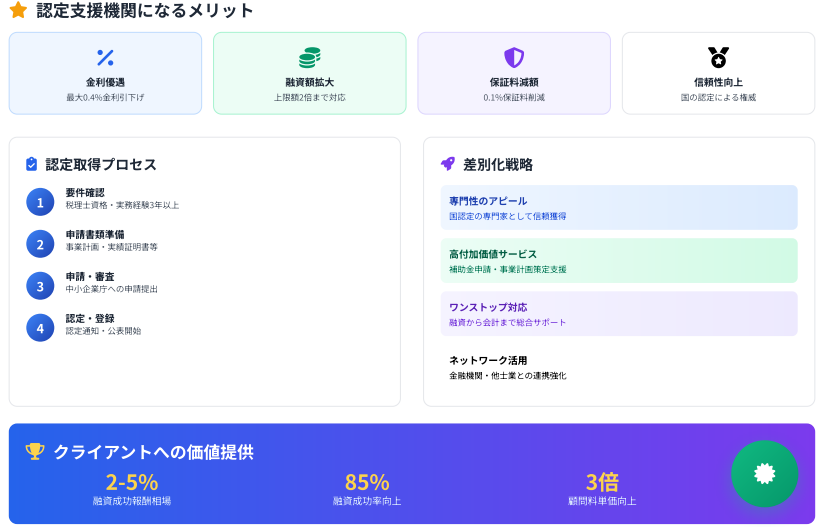Screen dimensions: 822x527
Task: Click 申請書類準備 step title
Action: [95, 234]
